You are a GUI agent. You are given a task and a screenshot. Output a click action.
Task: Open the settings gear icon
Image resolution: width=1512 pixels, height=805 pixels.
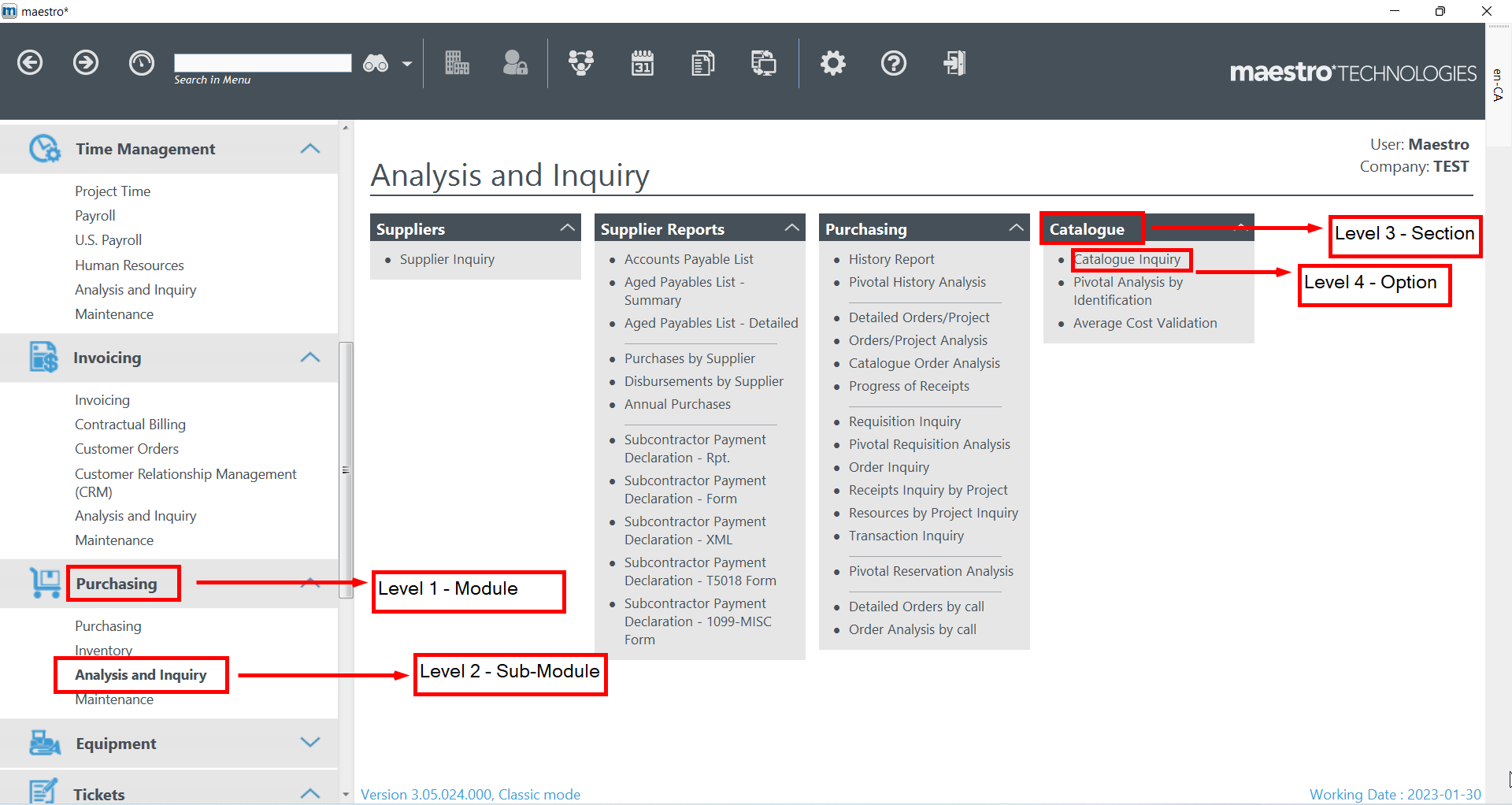(832, 63)
